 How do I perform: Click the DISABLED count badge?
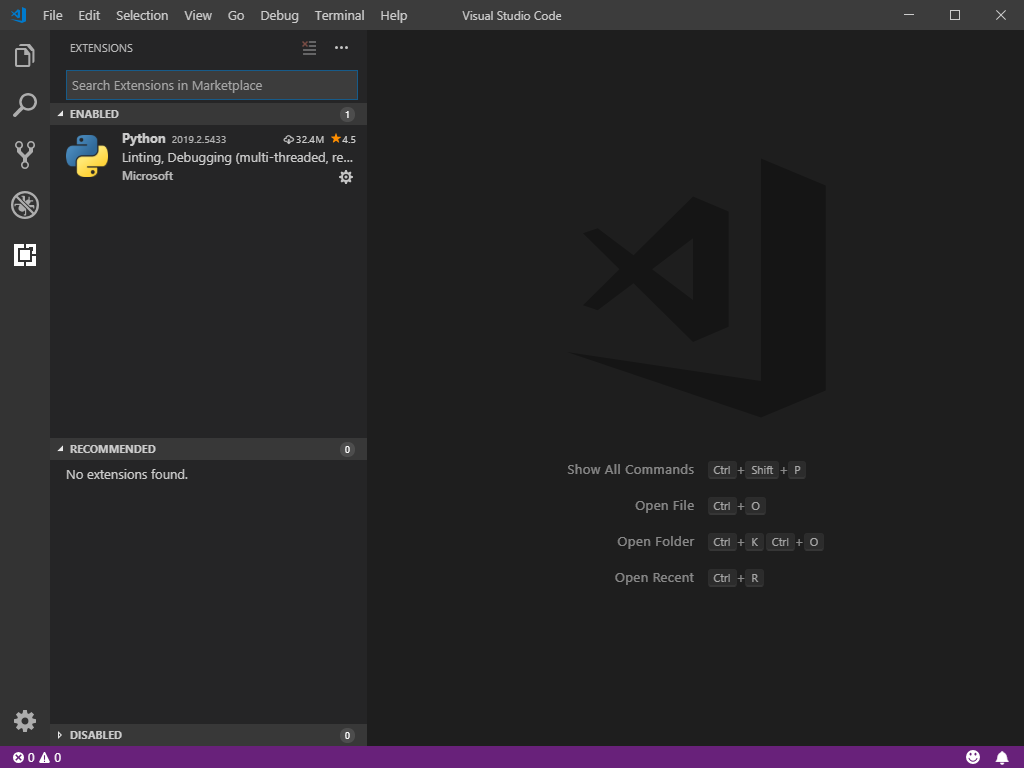(347, 735)
